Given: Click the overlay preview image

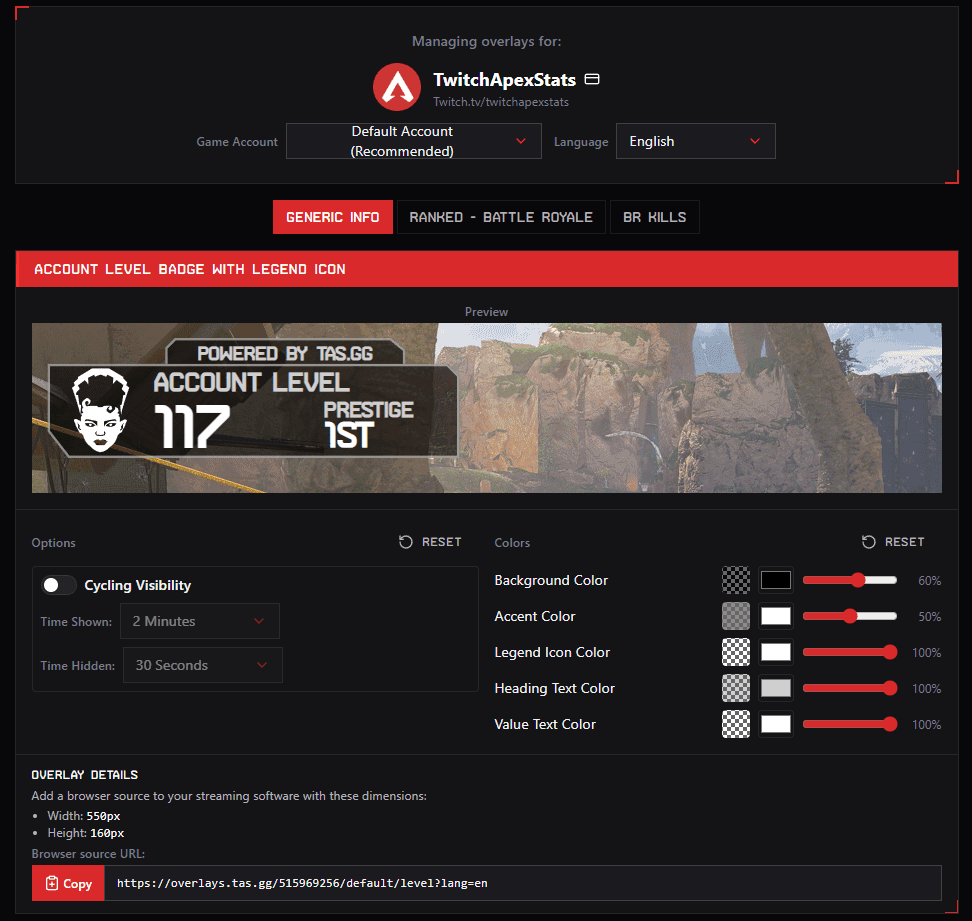Looking at the screenshot, I should tap(487, 408).
